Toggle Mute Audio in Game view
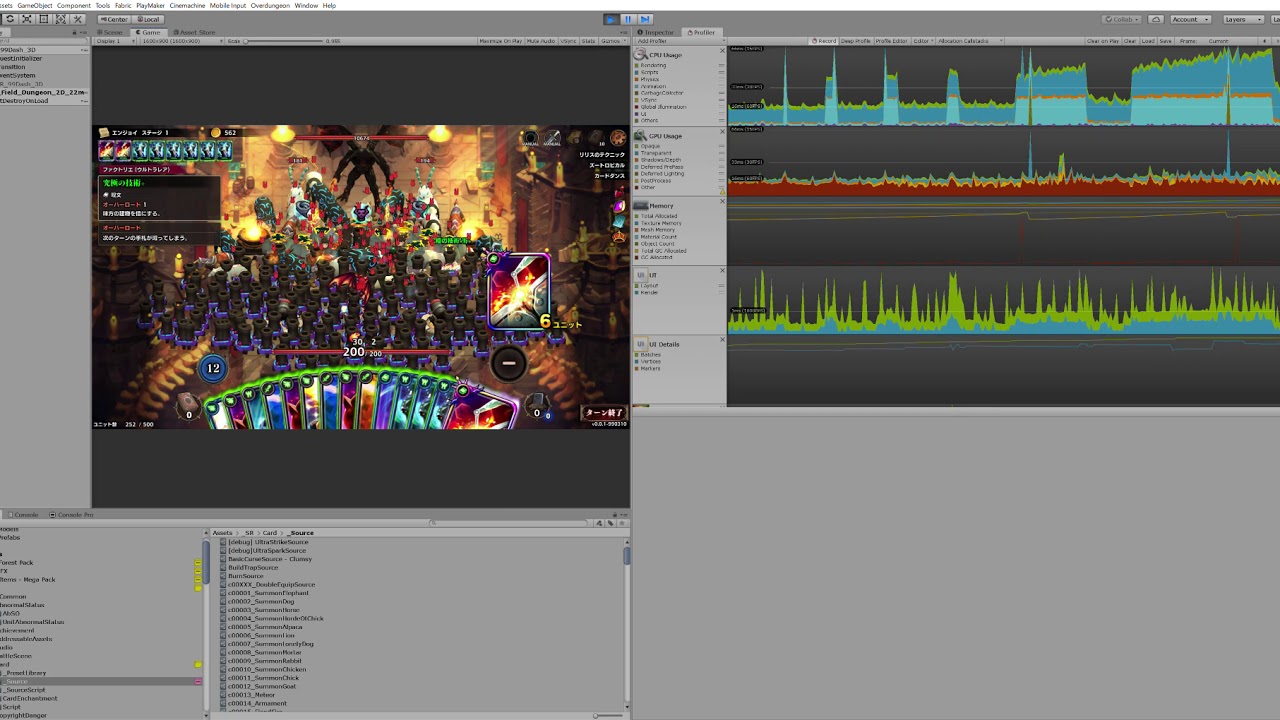Image resolution: width=1280 pixels, height=720 pixels. tap(540, 41)
